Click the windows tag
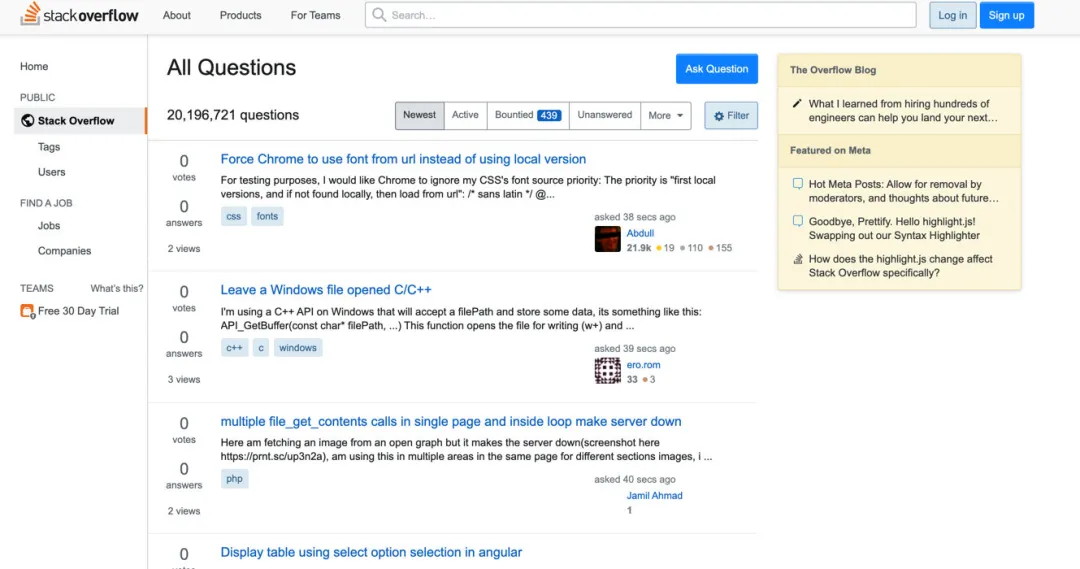The image size is (1080, 569). (298, 348)
